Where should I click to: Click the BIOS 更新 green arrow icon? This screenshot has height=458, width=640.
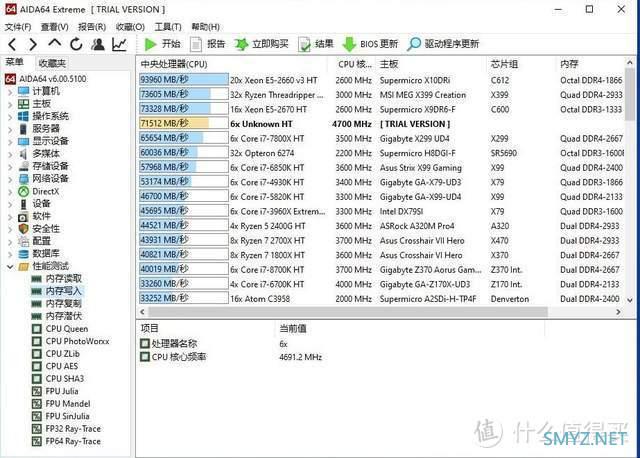[349, 44]
